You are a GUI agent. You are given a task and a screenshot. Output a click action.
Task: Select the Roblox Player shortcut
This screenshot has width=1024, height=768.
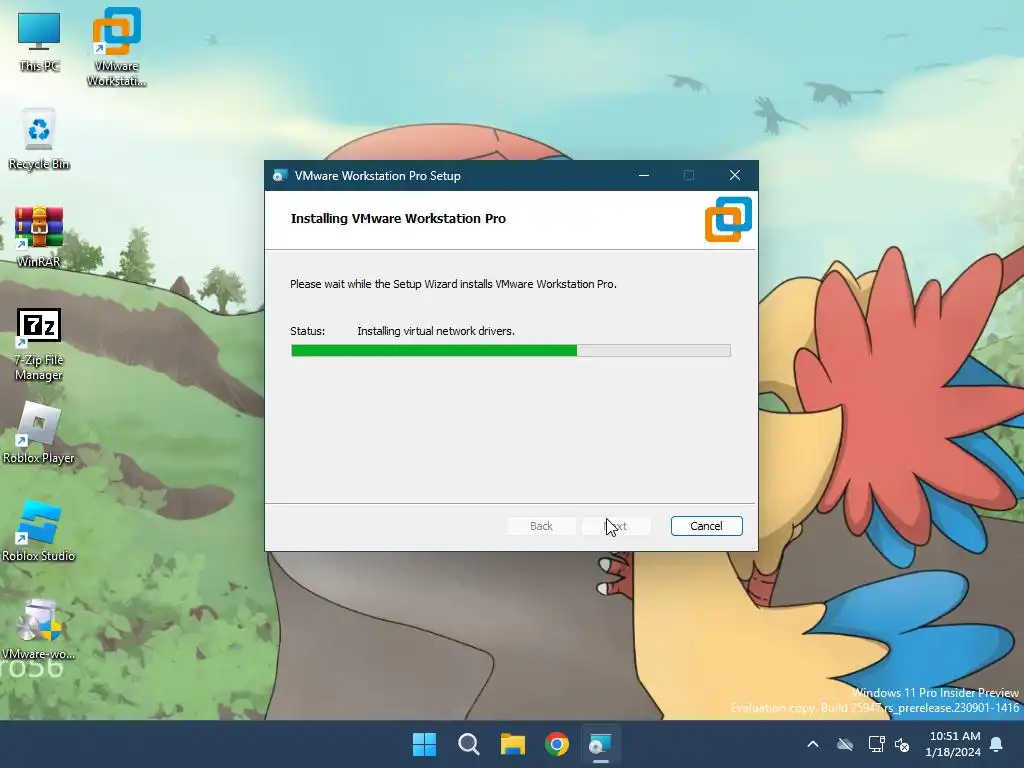(x=39, y=433)
